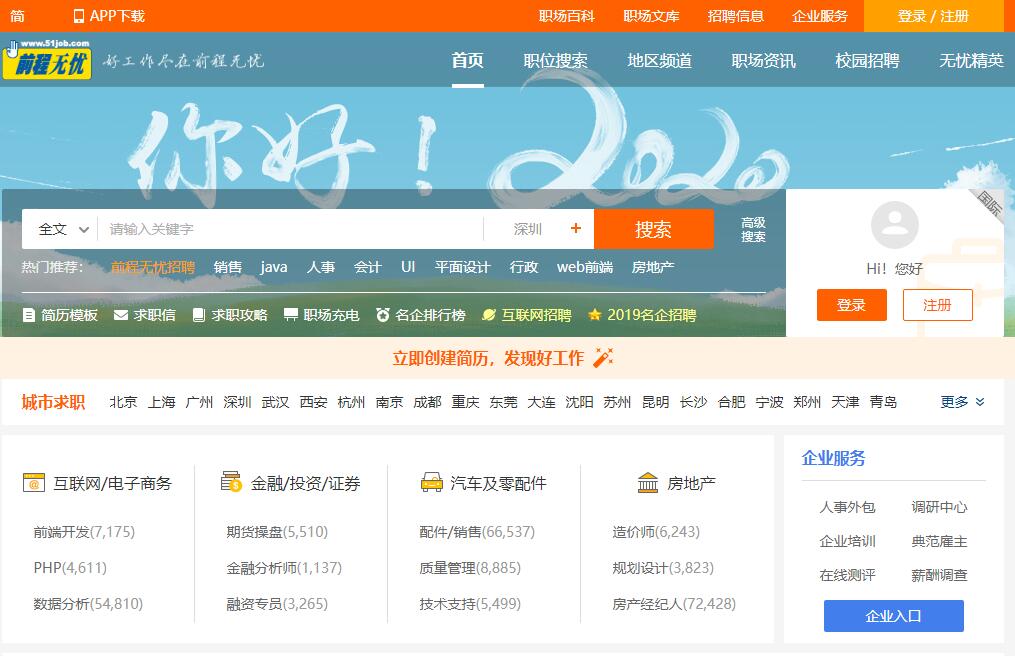Click the 企业服务 panel heading
This screenshot has width=1015, height=656.
point(834,458)
